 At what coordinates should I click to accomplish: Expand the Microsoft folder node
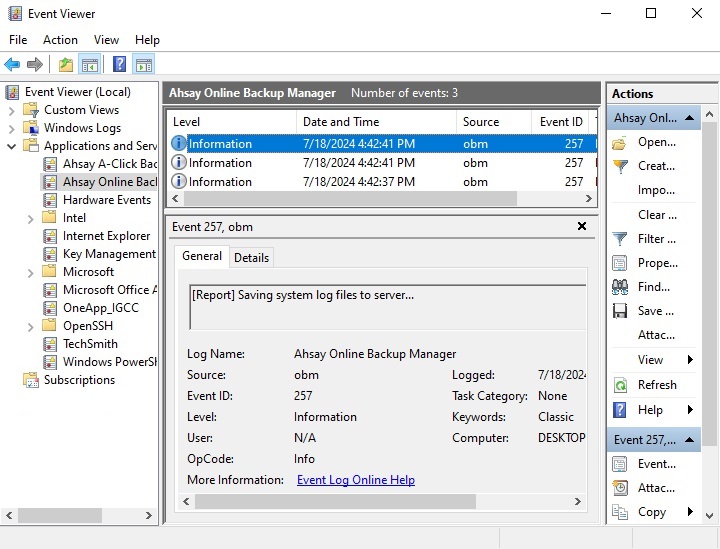30,273
